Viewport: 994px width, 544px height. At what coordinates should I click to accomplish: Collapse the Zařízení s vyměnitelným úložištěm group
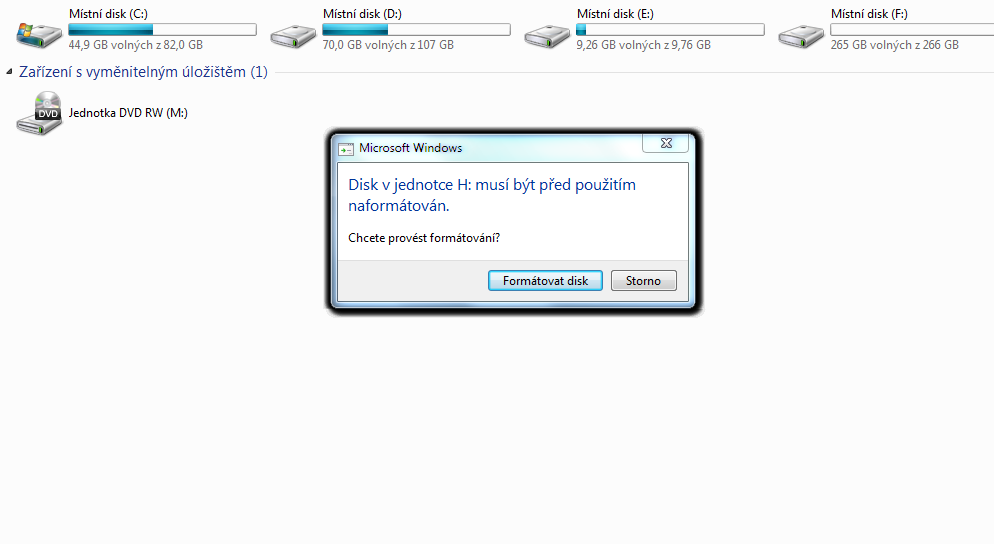click(10, 72)
